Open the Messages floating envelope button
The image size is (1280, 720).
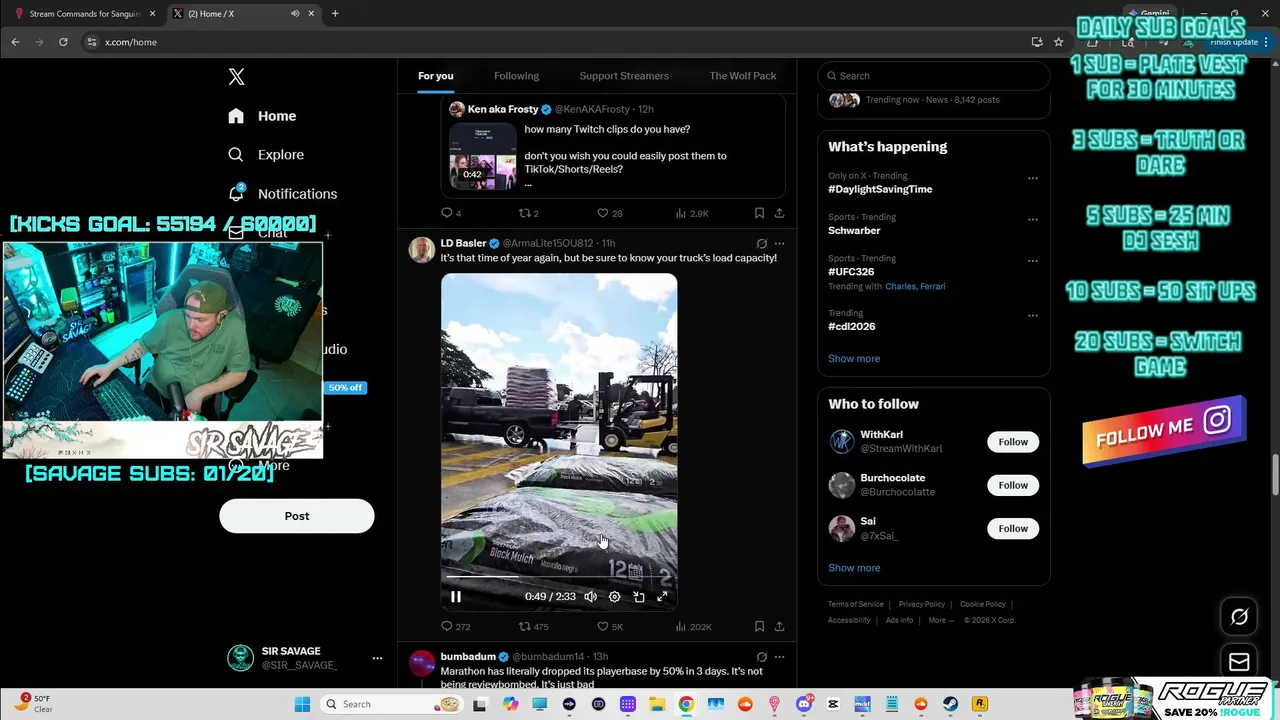pos(1239,662)
